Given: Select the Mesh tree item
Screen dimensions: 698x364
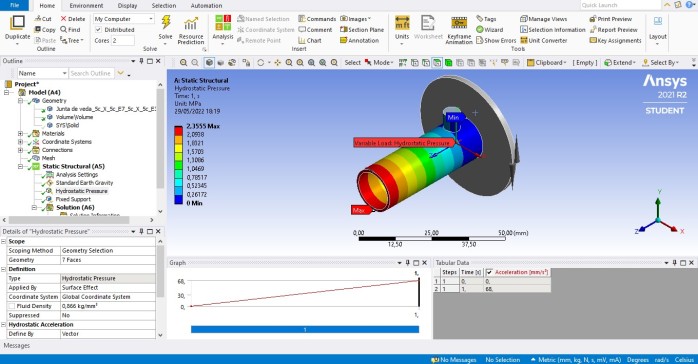Looking at the screenshot, I should click(49, 158).
